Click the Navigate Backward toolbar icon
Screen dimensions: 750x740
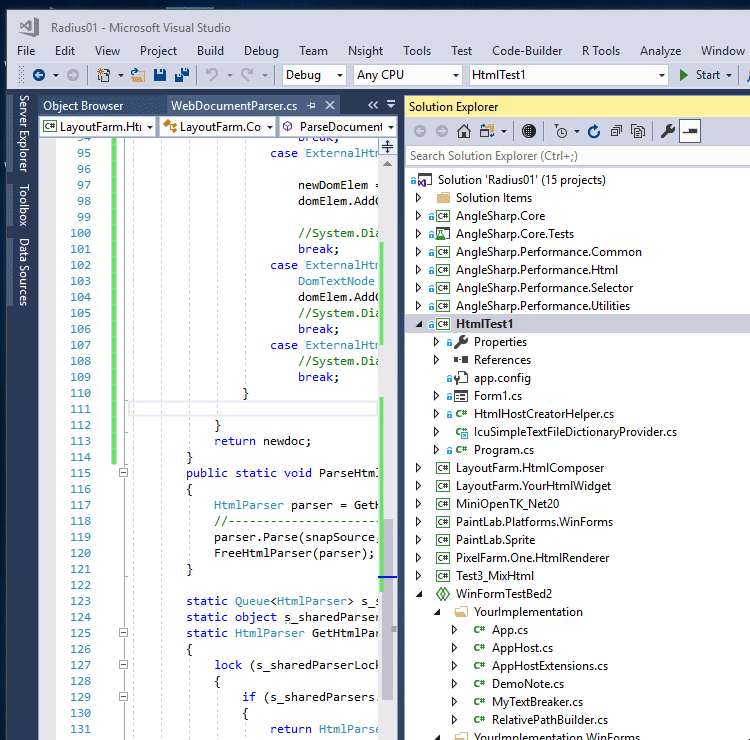(39, 75)
